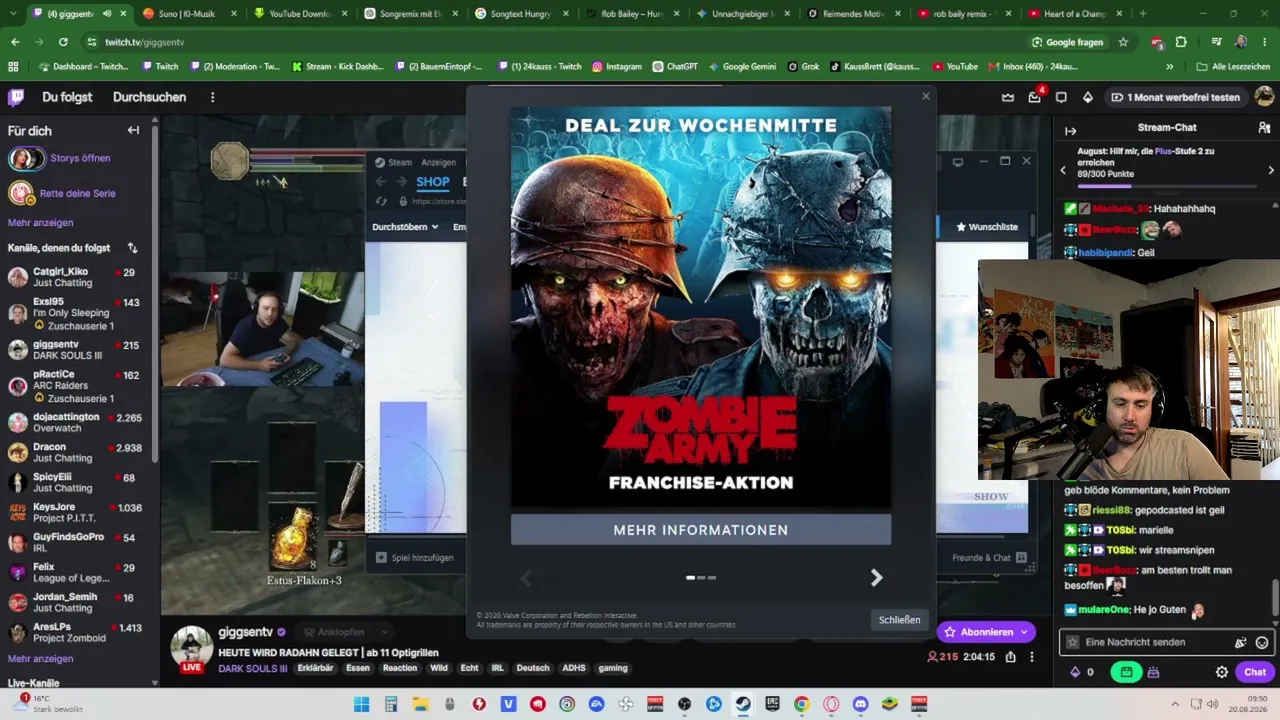Viewport: 1280px width, 720px height.
Task: Click Storys öffnen in the sidebar
Action: click(x=80, y=158)
